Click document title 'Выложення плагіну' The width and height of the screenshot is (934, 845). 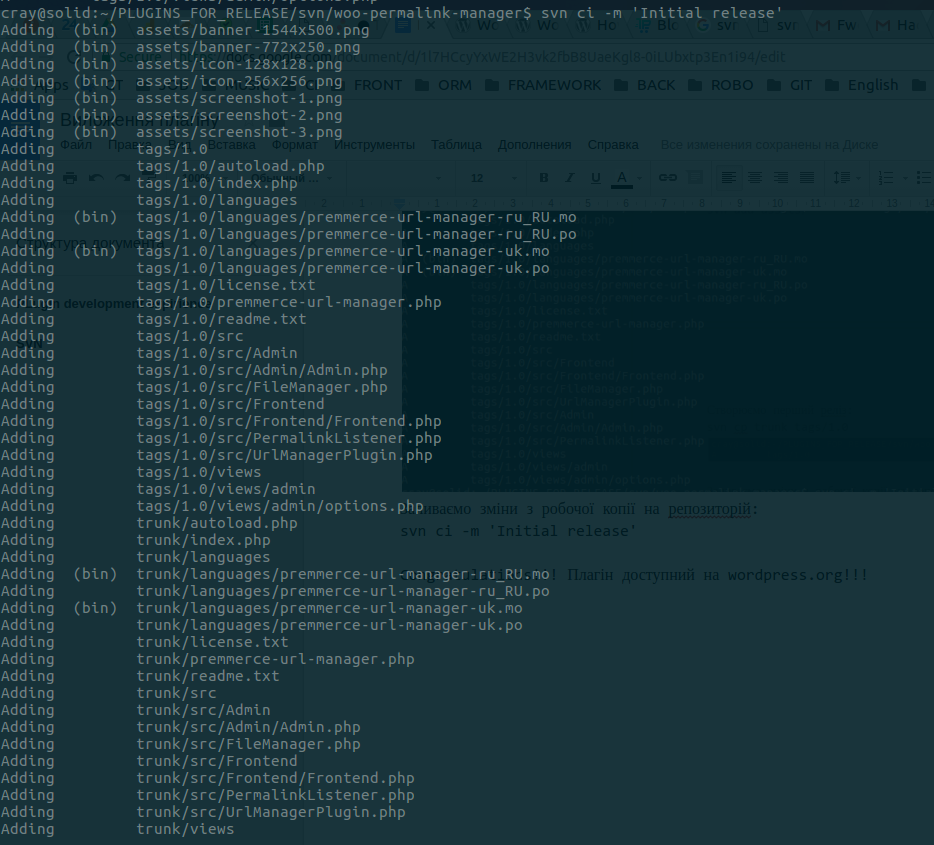click(139, 120)
